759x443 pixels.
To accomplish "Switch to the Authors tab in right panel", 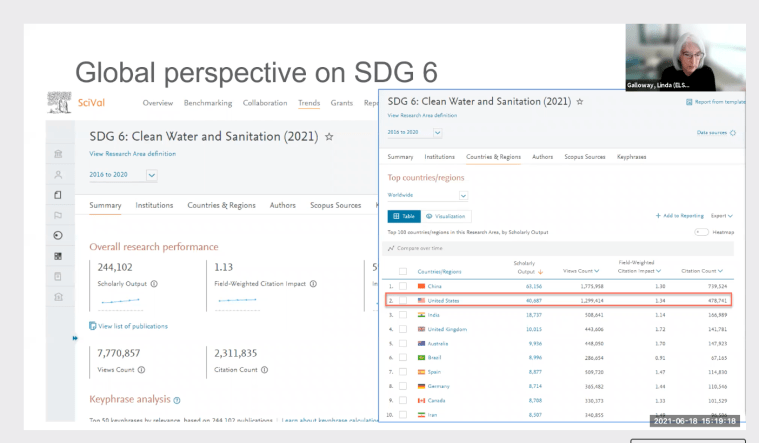I will click(542, 157).
